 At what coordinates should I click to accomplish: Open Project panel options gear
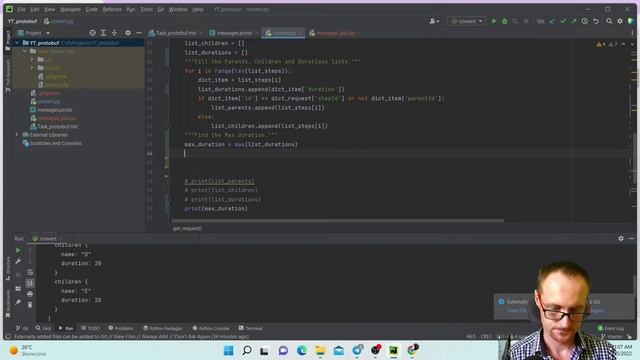(x=128, y=33)
